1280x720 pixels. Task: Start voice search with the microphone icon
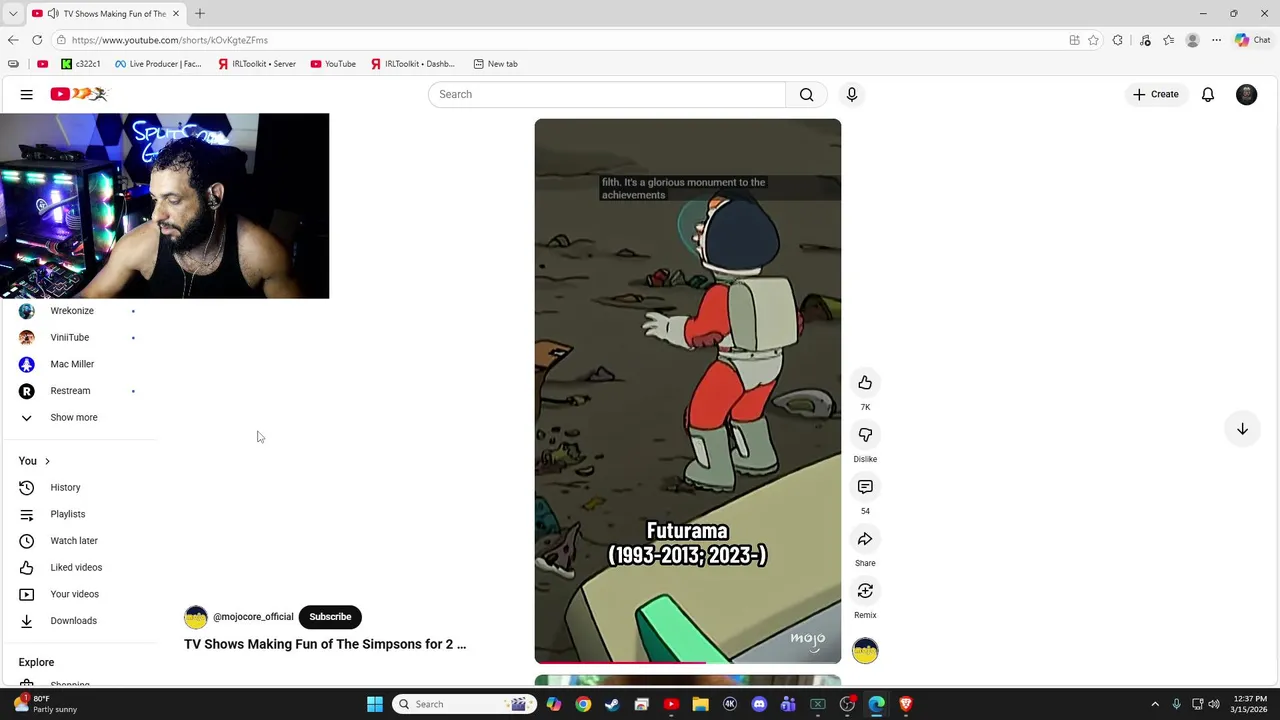[852, 94]
